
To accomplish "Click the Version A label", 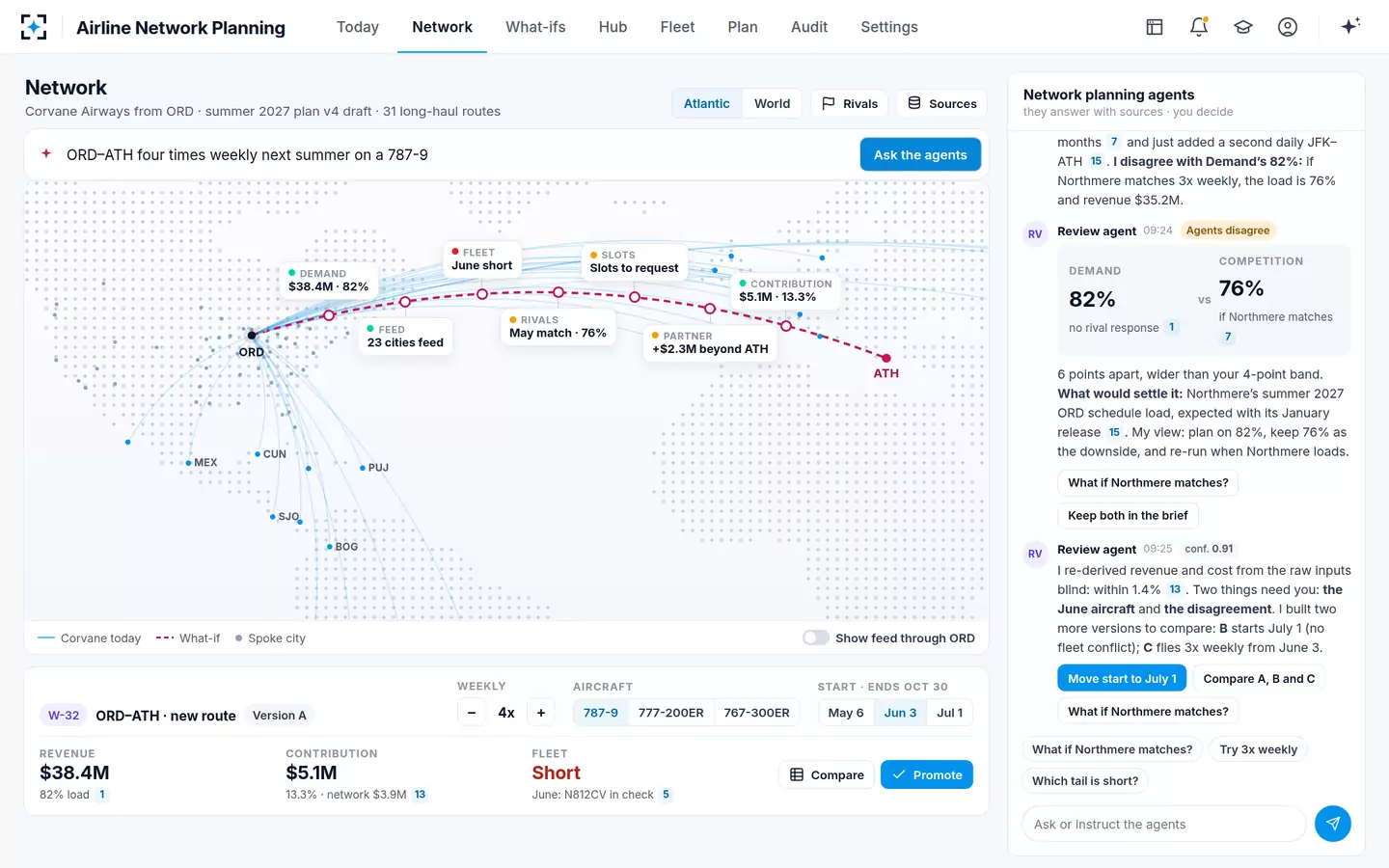I will tap(280, 715).
